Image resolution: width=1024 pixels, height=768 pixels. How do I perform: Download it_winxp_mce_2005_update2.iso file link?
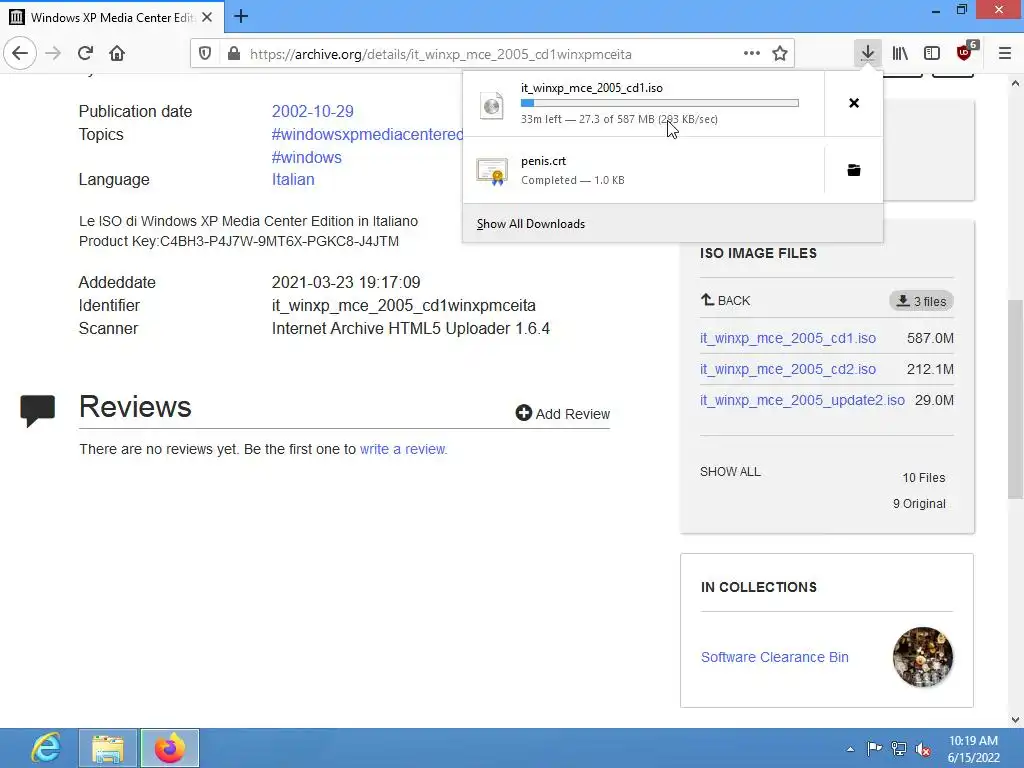pyautogui.click(x=802, y=400)
